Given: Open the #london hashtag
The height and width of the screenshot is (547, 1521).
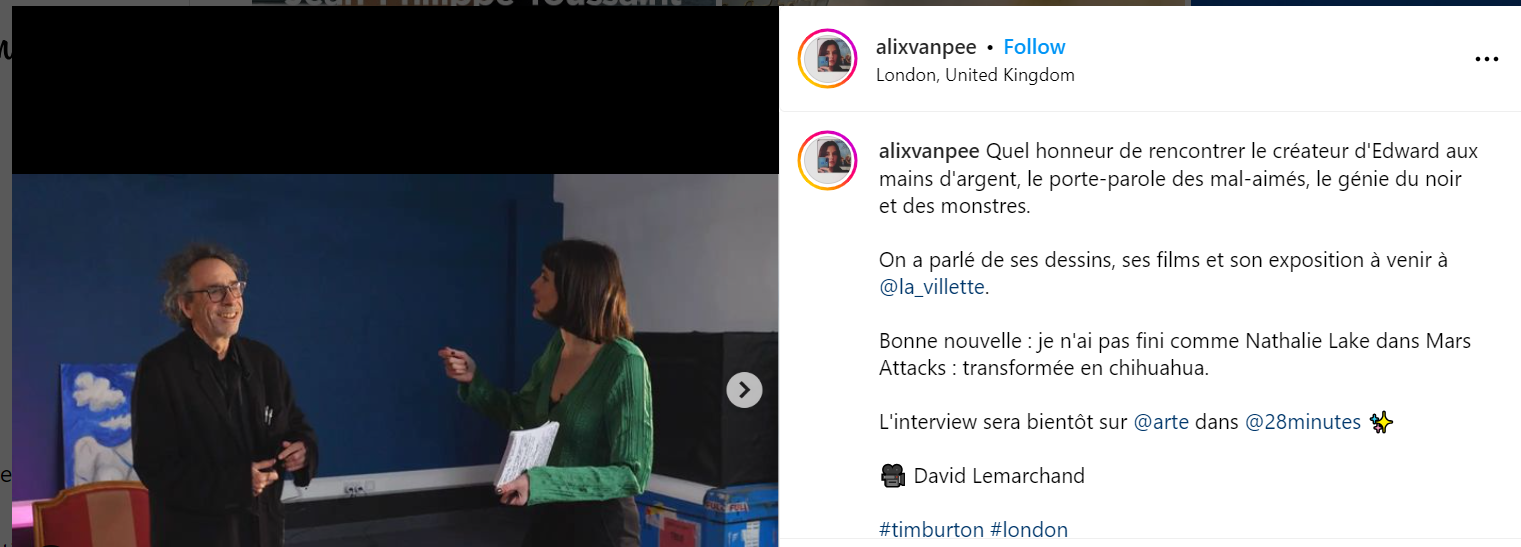Looking at the screenshot, I should click(1029, 530).
